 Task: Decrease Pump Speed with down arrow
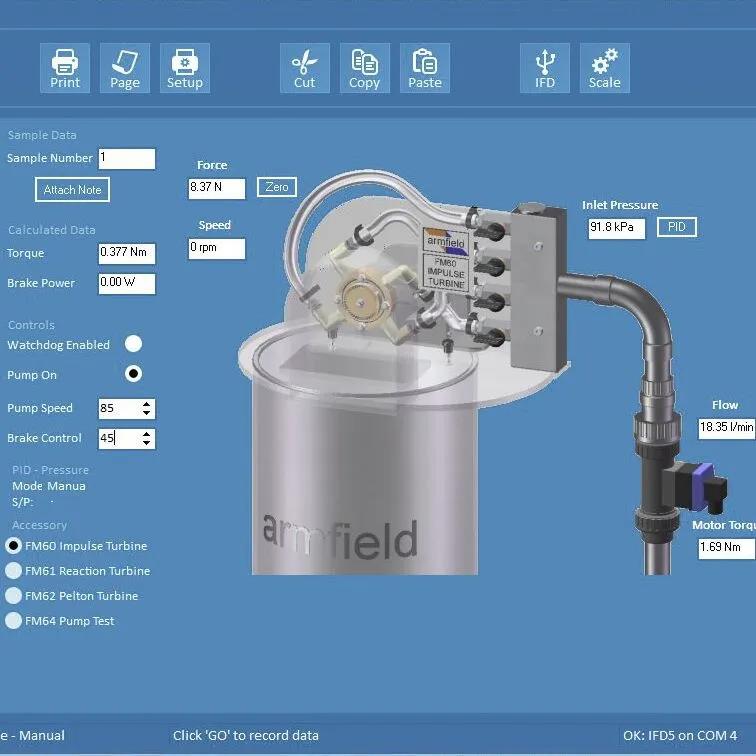pyautogui.click(x=147, y=413)
